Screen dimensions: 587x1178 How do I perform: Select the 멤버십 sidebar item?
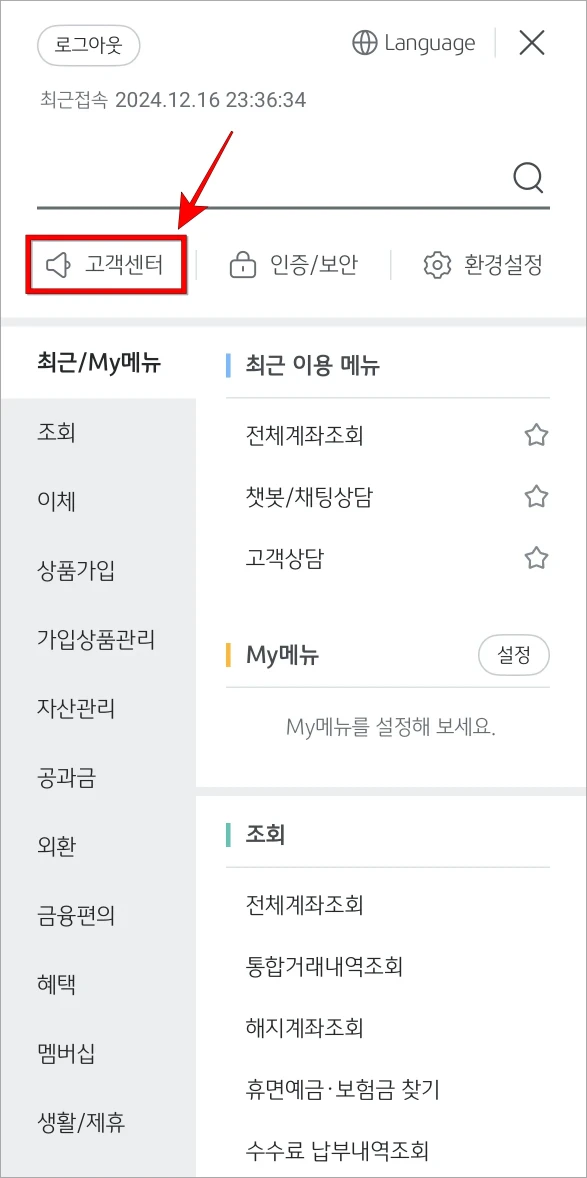tap(64, 1054)
